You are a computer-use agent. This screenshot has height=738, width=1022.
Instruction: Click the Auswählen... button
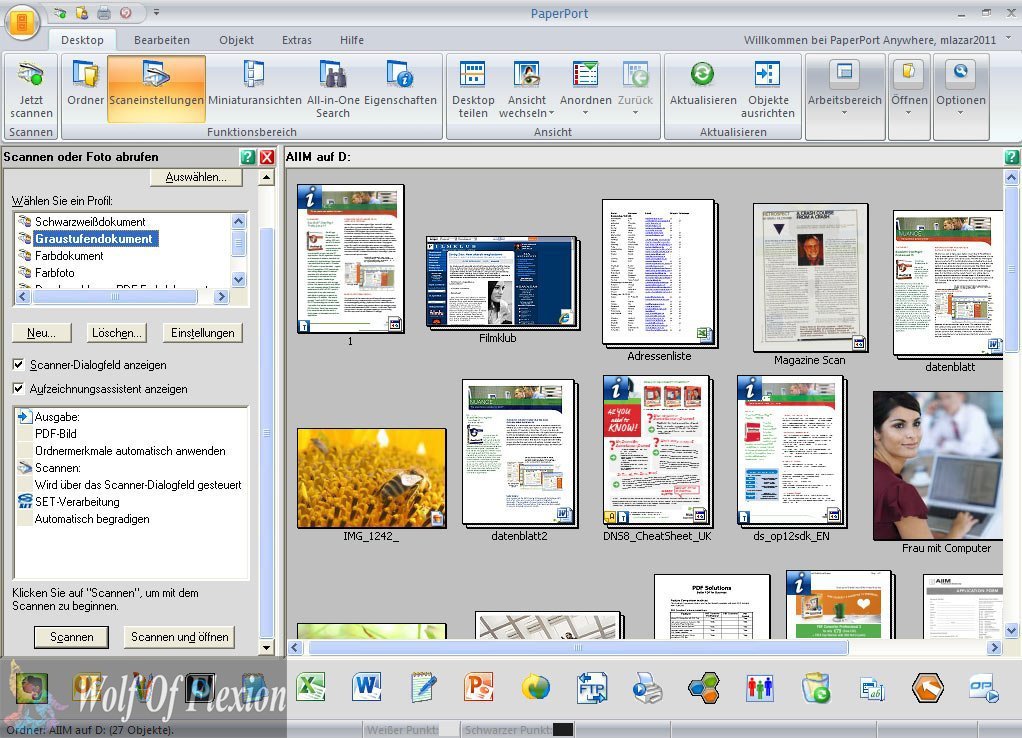[196, 177]
